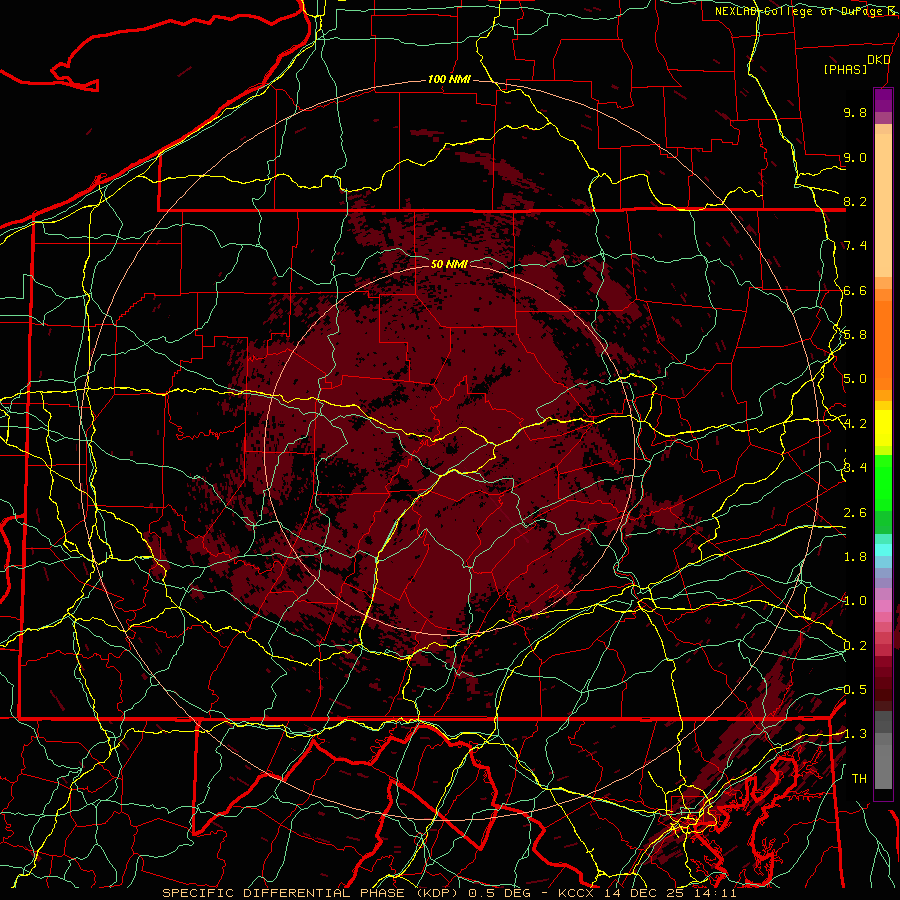Screen dimensions: 900x900
Task: Click the 14 DEC 25 14:11 timestamp
Action: pyautogui.click(x=670, y=893)
